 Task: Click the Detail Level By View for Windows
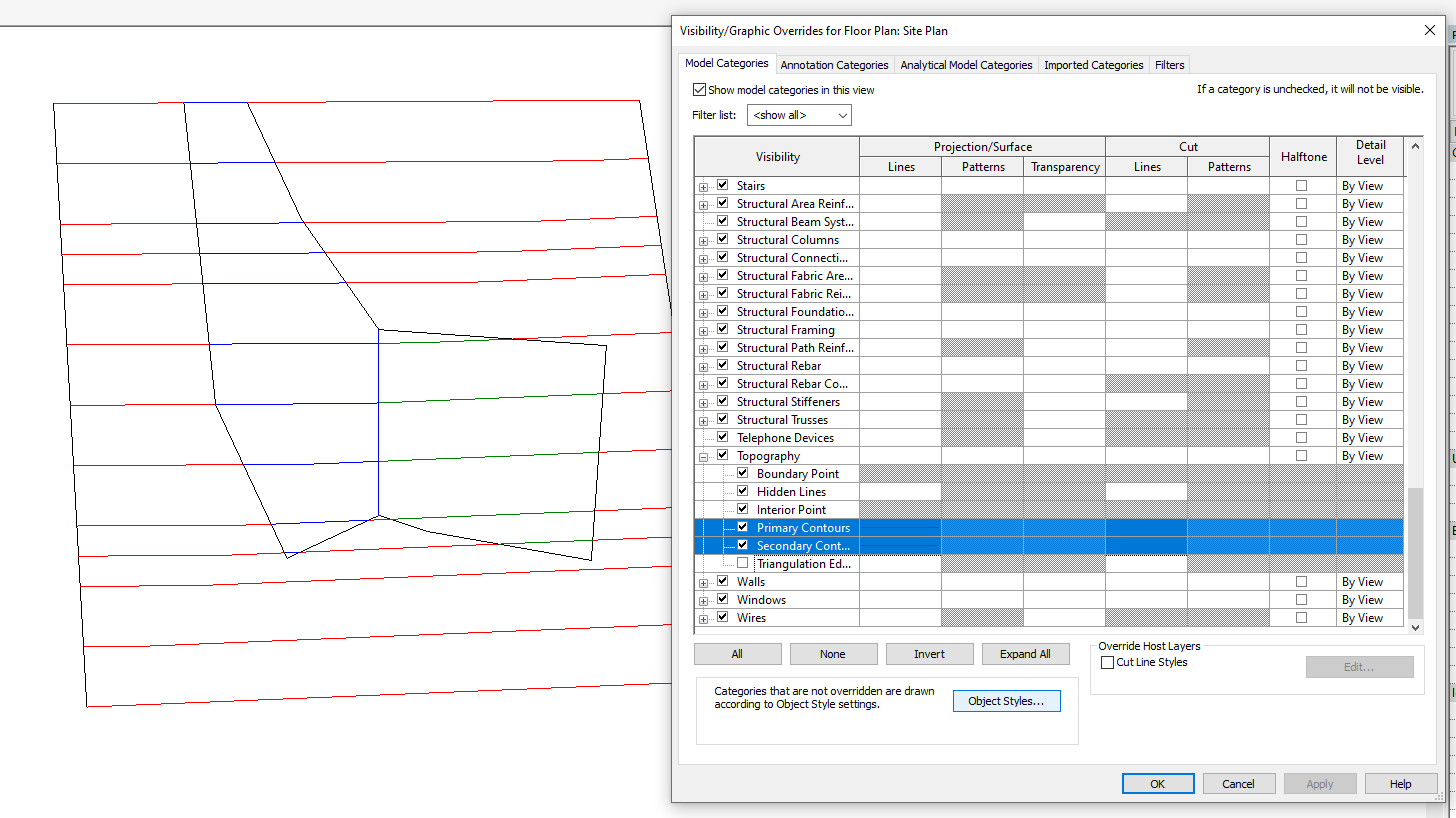coord(1370,600)
